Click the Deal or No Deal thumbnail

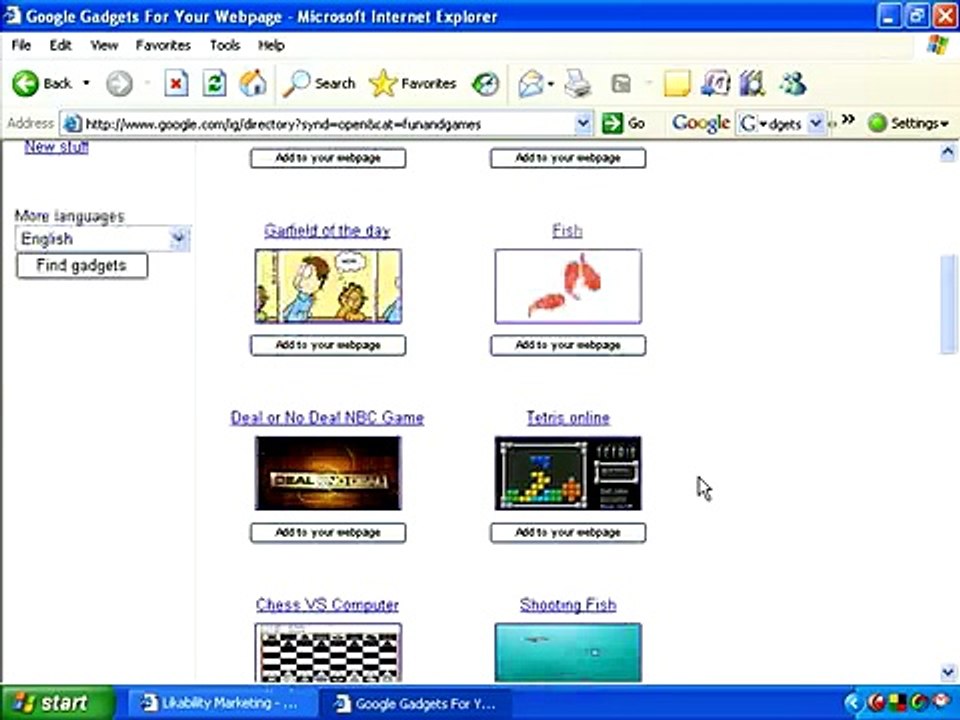click(x=328, y=473)
